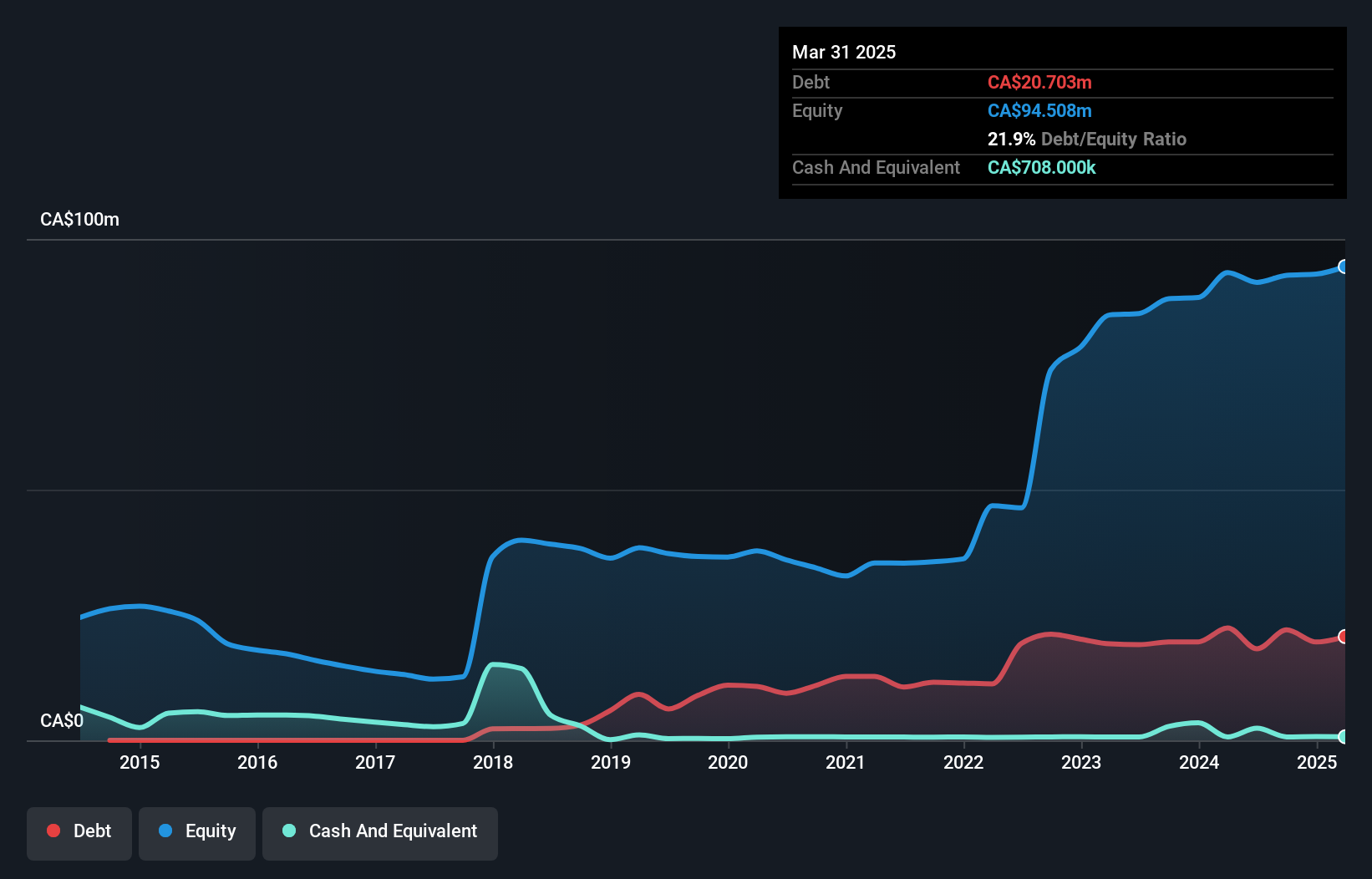Viewport: 1372px width, 879px height.
Task: Click the 2025 x-axis label
Action: pyautogui.click(x=1317, y=762)
